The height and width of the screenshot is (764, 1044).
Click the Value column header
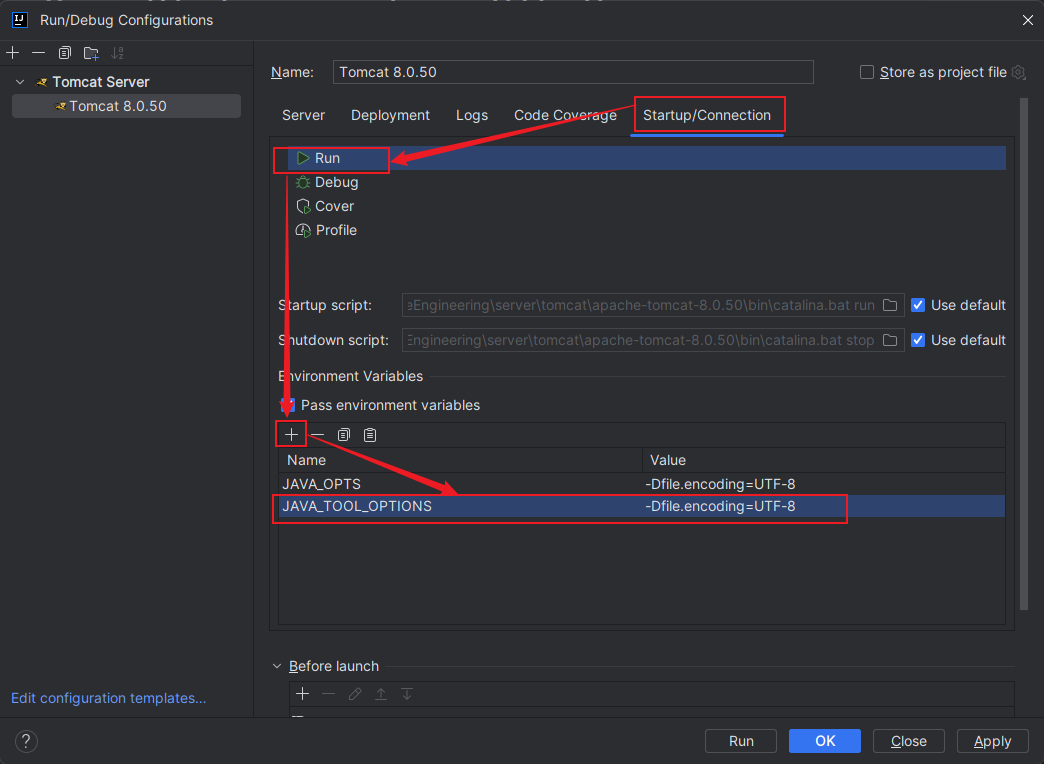pyautogui.click(x=824, y=460)
